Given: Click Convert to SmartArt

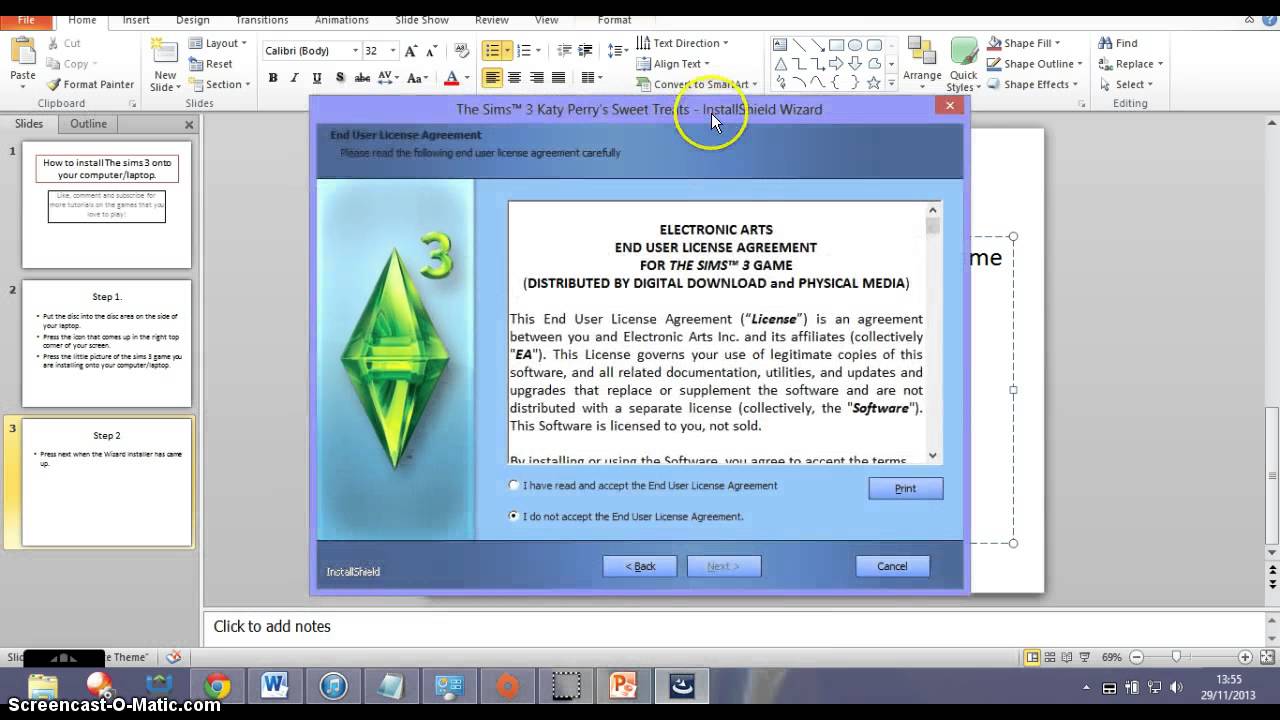Looking at the screenshot, I should (696, 84).
